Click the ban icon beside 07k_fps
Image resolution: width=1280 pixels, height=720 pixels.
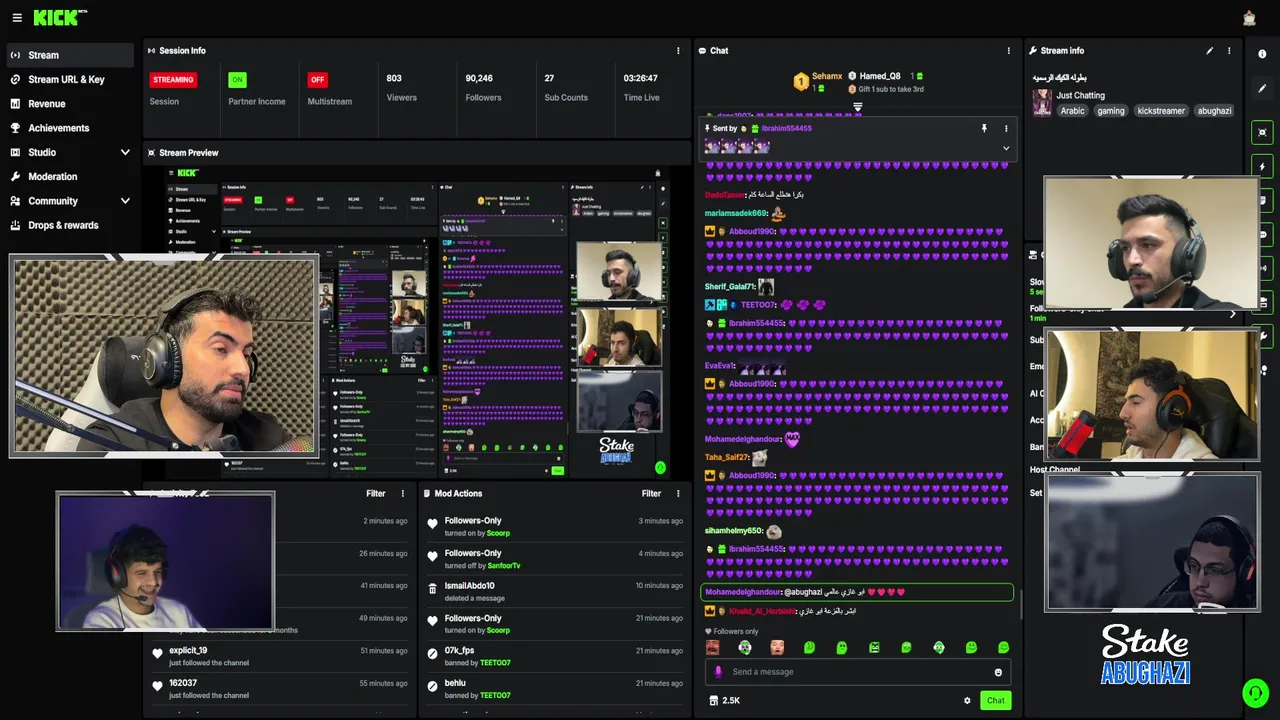[432, 655]
